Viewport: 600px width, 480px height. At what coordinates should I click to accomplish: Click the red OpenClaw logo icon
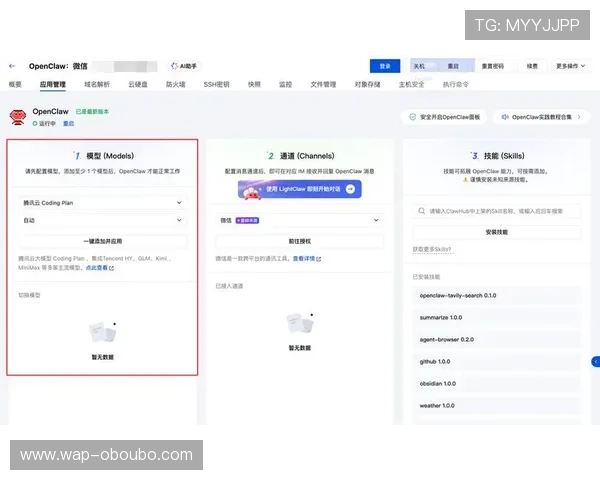pyautogui.click(x=18, y=117)
